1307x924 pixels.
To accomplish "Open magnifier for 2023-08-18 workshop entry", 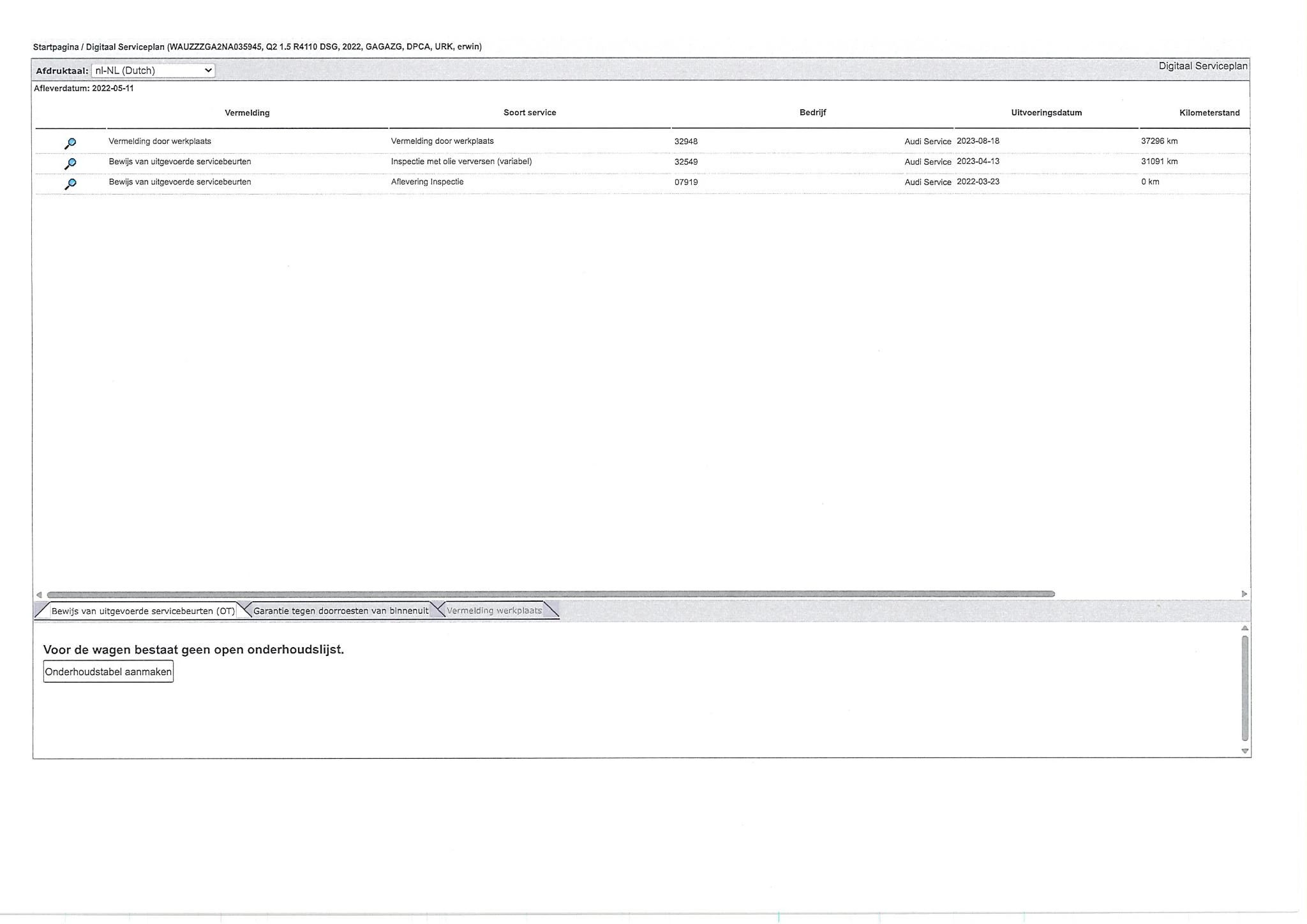I will point(70,143).
